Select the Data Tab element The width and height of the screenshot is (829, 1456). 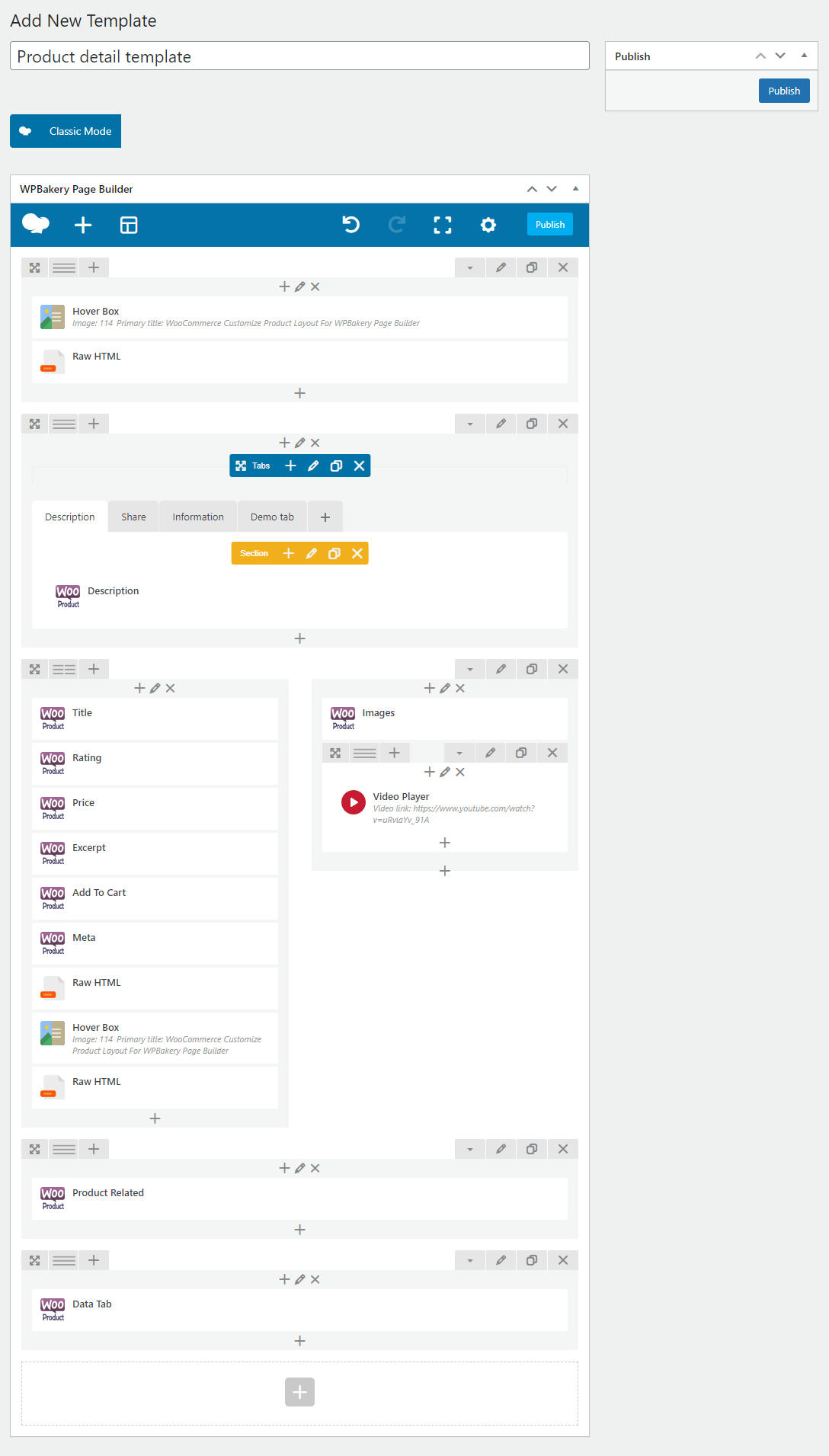299,1310
